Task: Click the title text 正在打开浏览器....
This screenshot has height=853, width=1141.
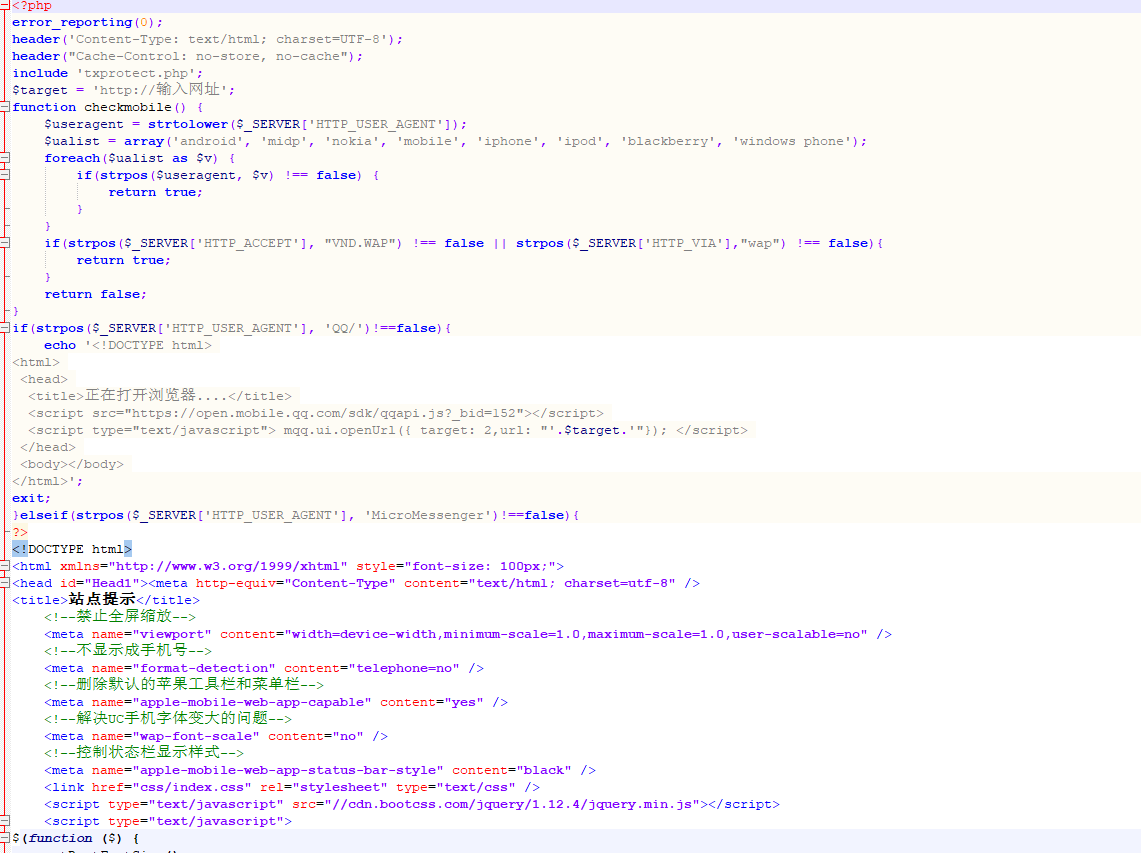Action: tap(140, 395)
